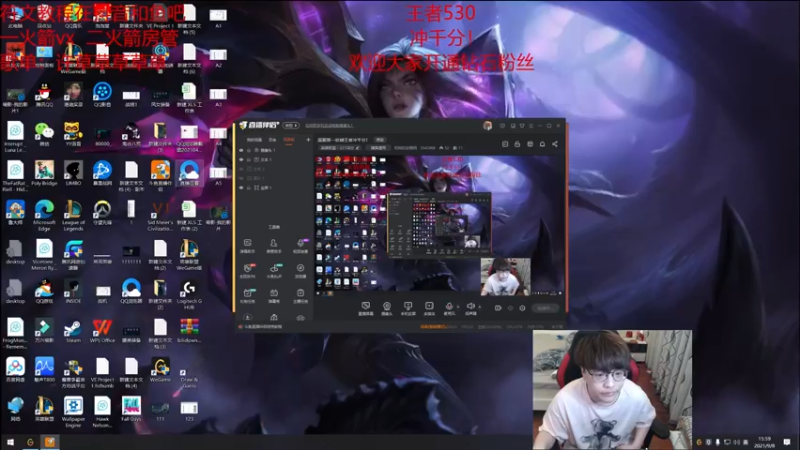Click bell notification icon in streaming app

click(x=542, y=144)
